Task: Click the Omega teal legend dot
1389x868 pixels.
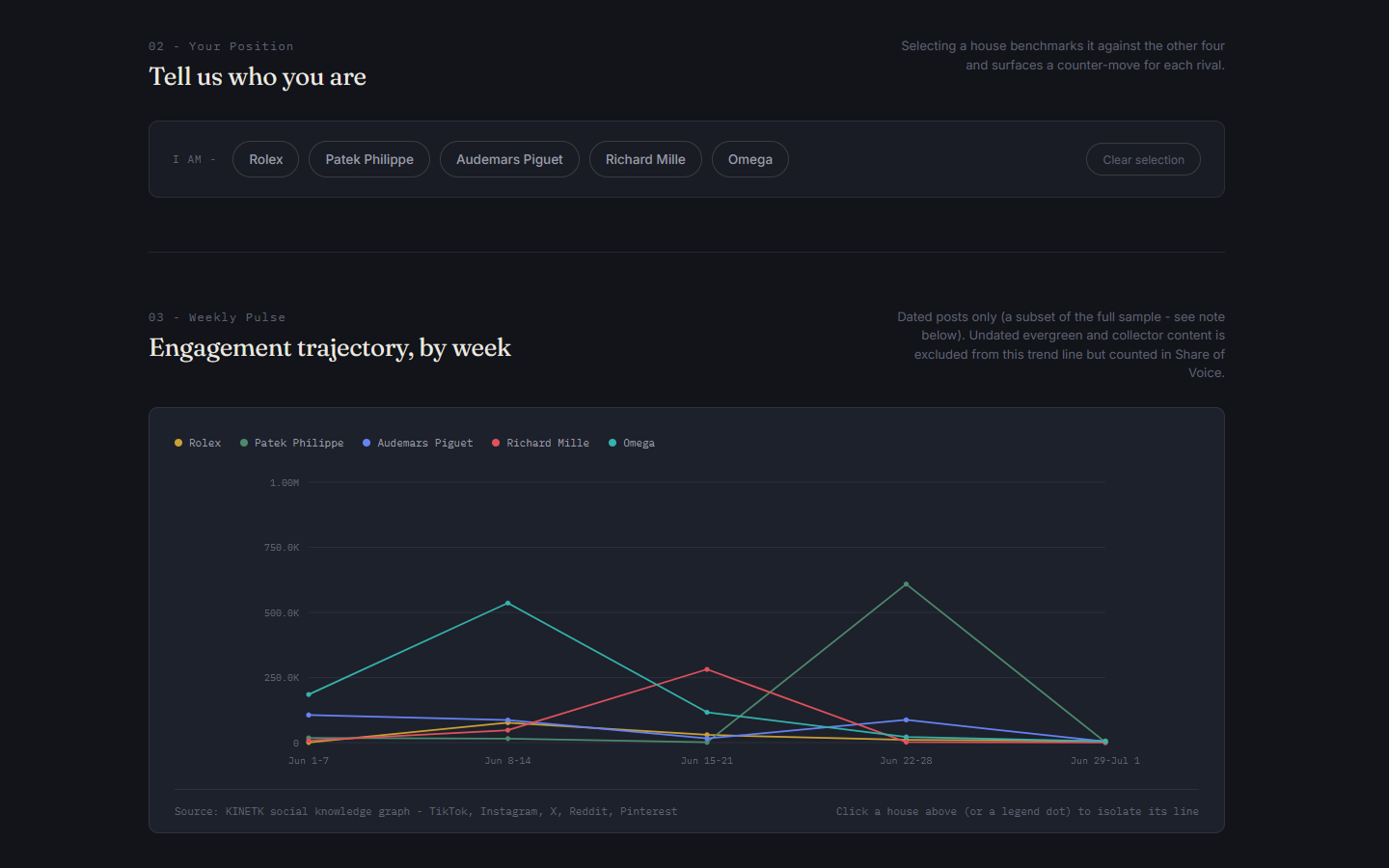Action: pos(613,443)
